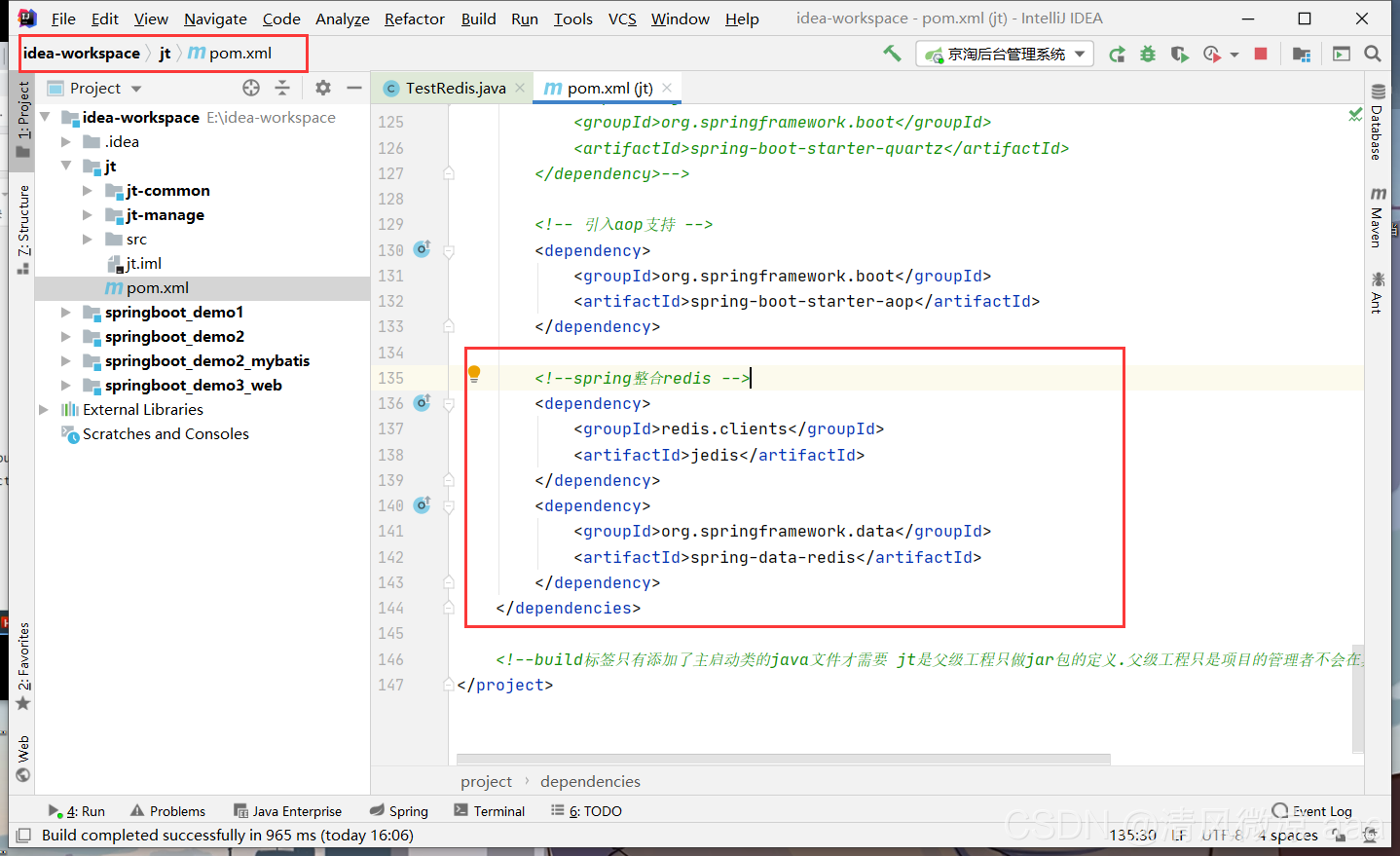
Task: Click the editor vertical scrollbar
Action: click(x=1358, y=698)
